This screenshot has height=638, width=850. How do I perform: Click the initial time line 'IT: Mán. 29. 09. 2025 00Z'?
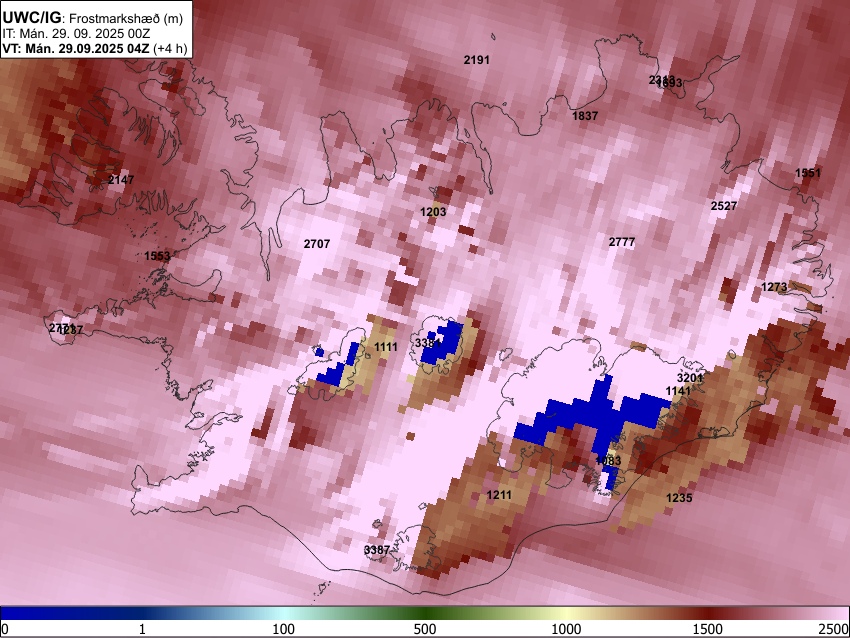point(76,34)
